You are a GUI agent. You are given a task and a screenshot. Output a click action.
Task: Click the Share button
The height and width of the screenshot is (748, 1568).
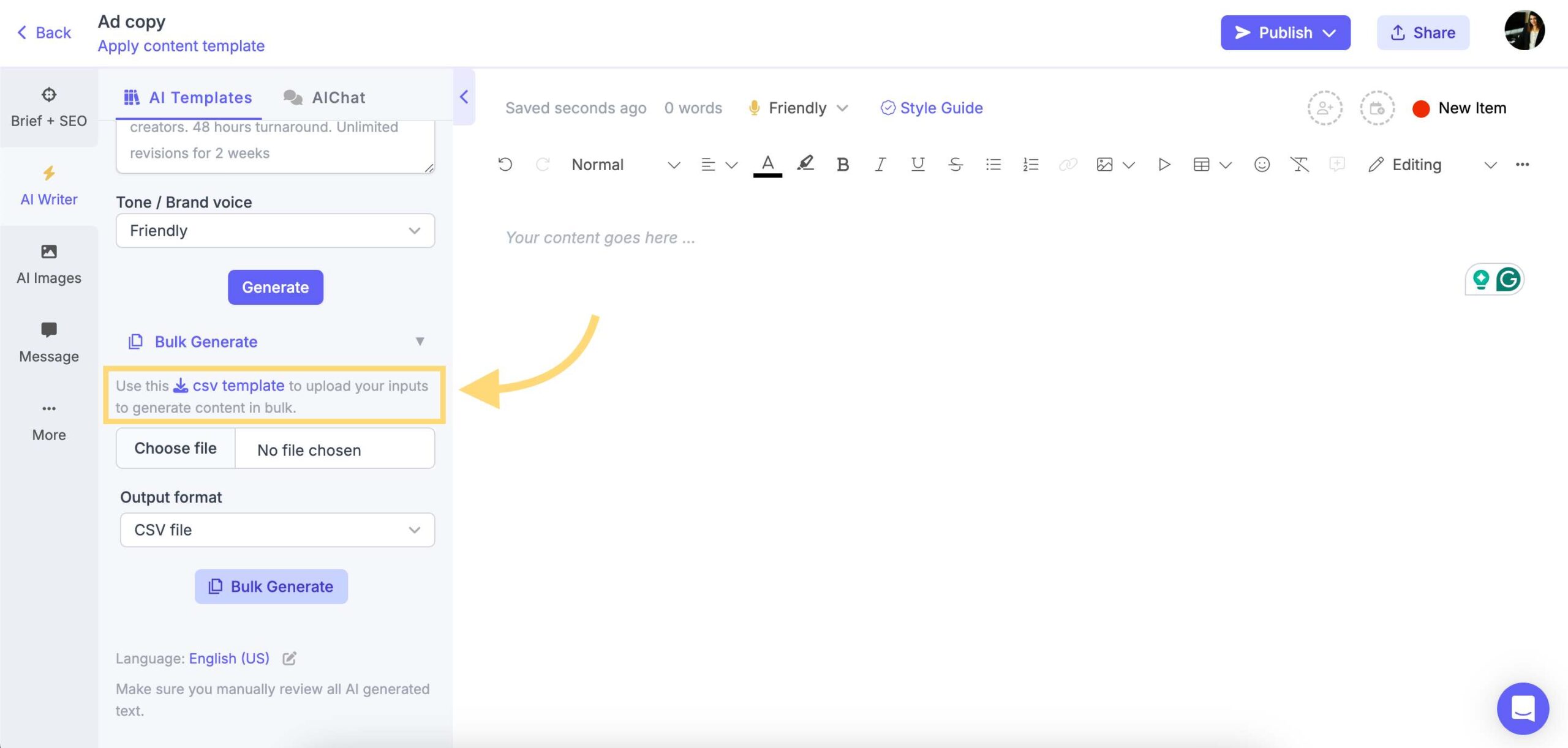[1423, 32]
